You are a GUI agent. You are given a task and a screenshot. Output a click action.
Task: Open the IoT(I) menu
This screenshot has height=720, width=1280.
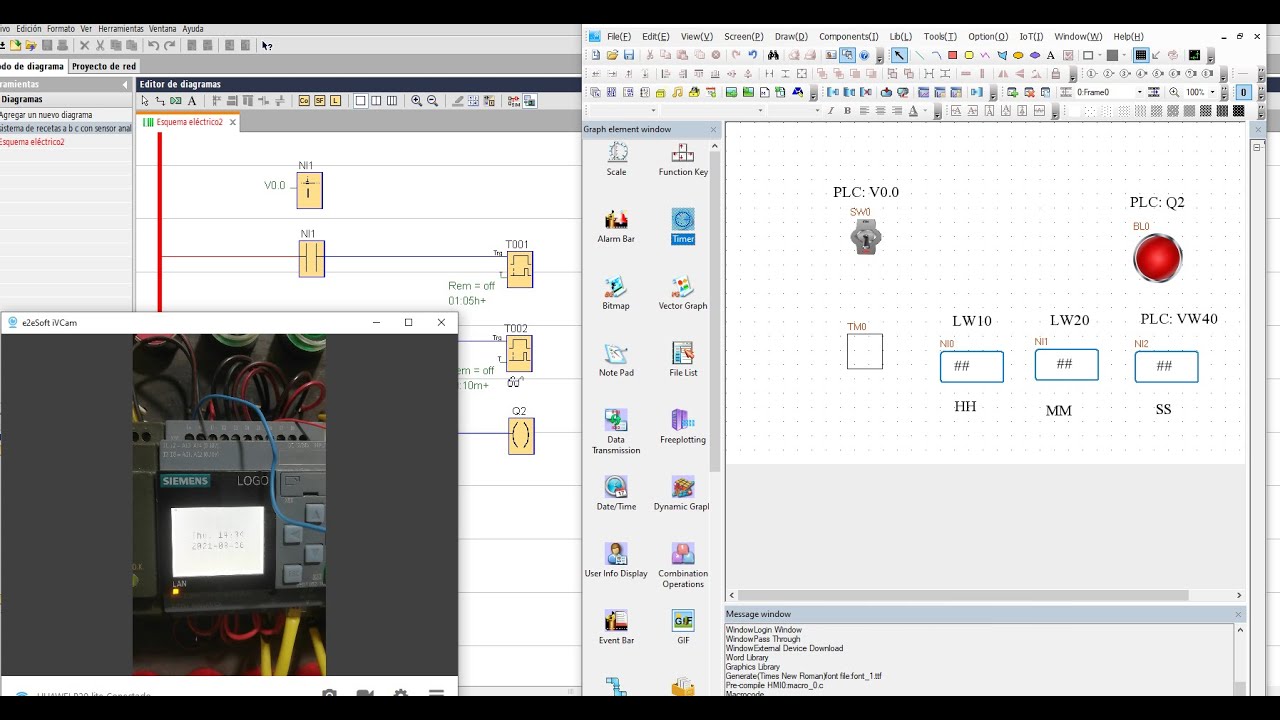point(1031,36)
